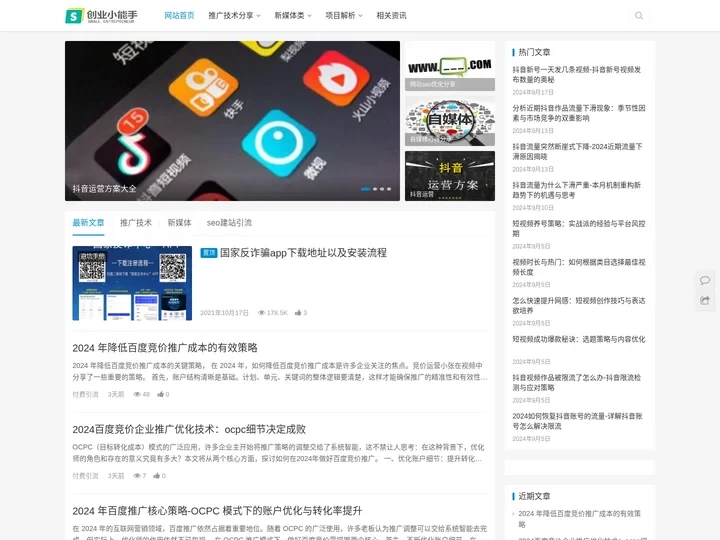Open hot article 抖音流量突然断崖式下降
Viewport: 720px width, 540px height.
coord(577,152)
